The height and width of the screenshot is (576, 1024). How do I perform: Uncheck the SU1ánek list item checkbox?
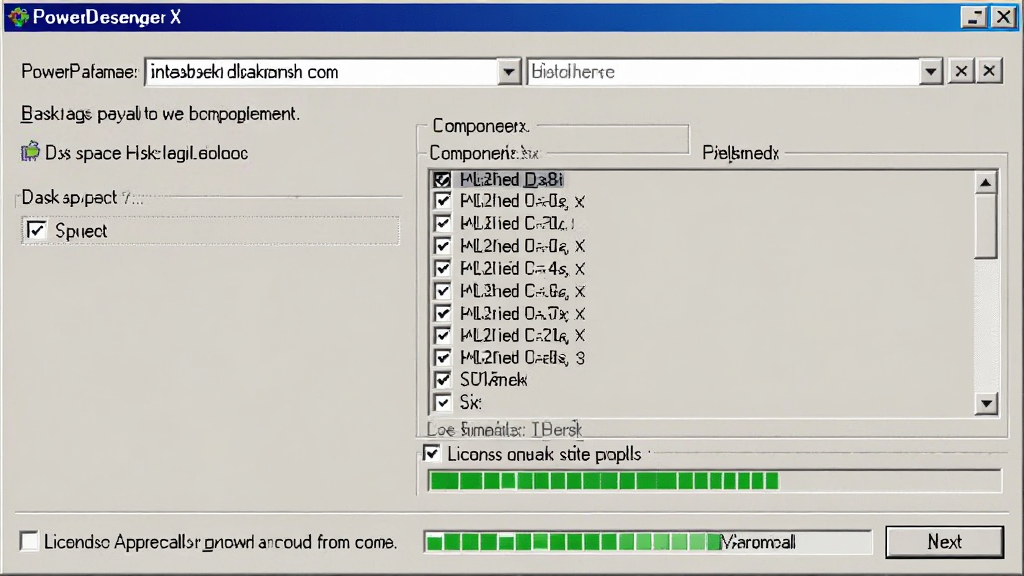click(443, 379)
